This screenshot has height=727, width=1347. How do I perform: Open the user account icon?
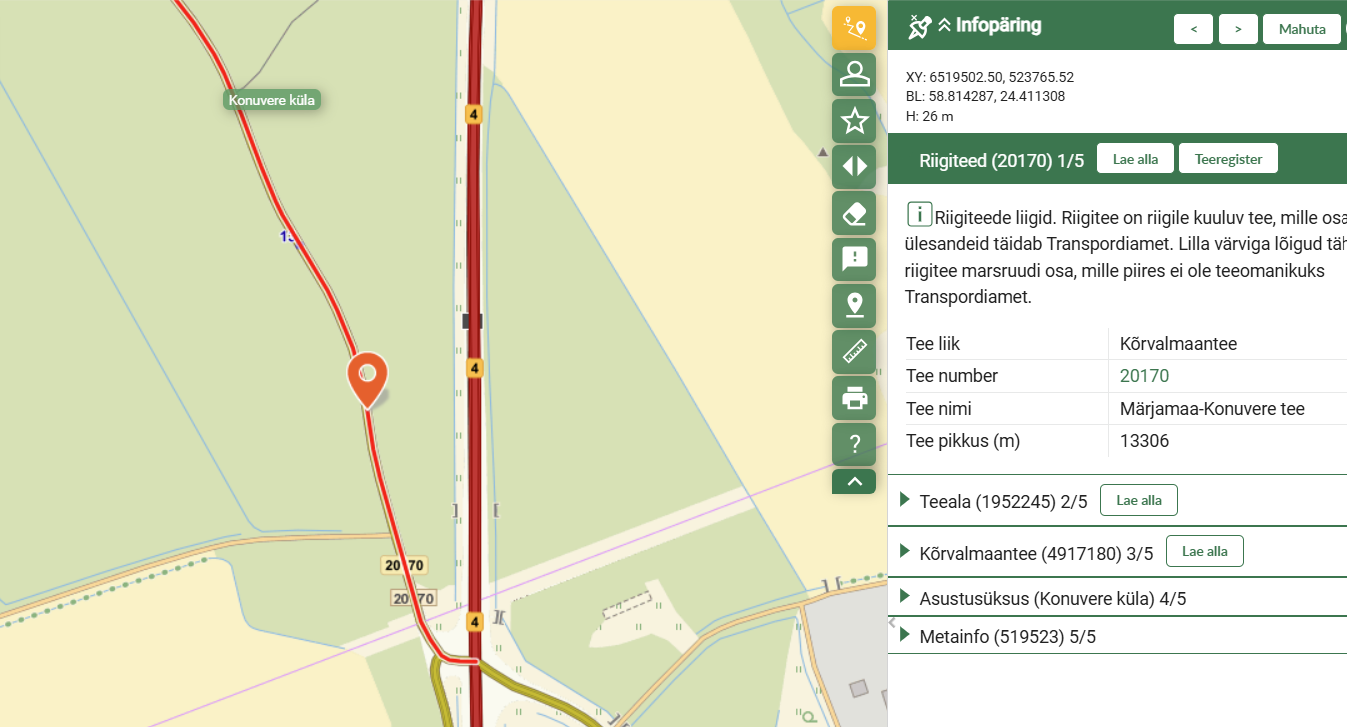853,75
